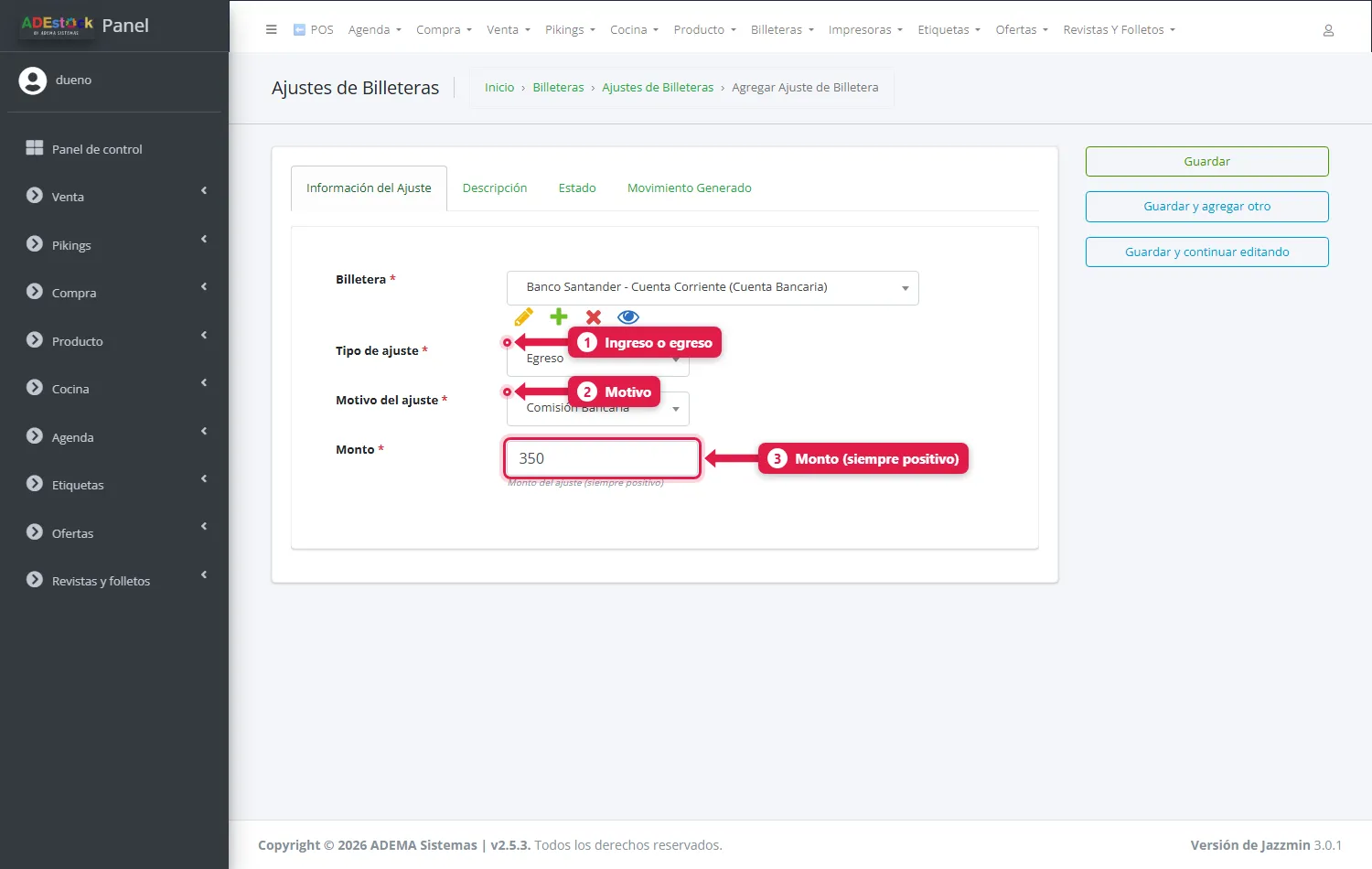Open the Ofertas top menu
1372x869 pixels.
pos(1022,30)
